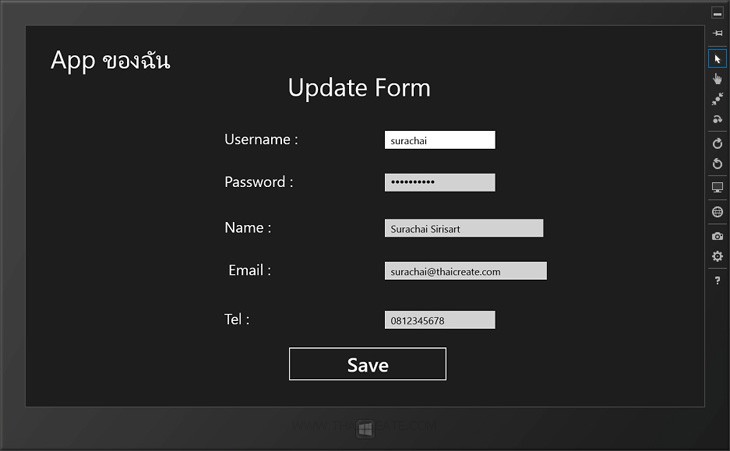
Task: Click the Name field with Surachai Sirisart
Action: click(x=464, y=228)
